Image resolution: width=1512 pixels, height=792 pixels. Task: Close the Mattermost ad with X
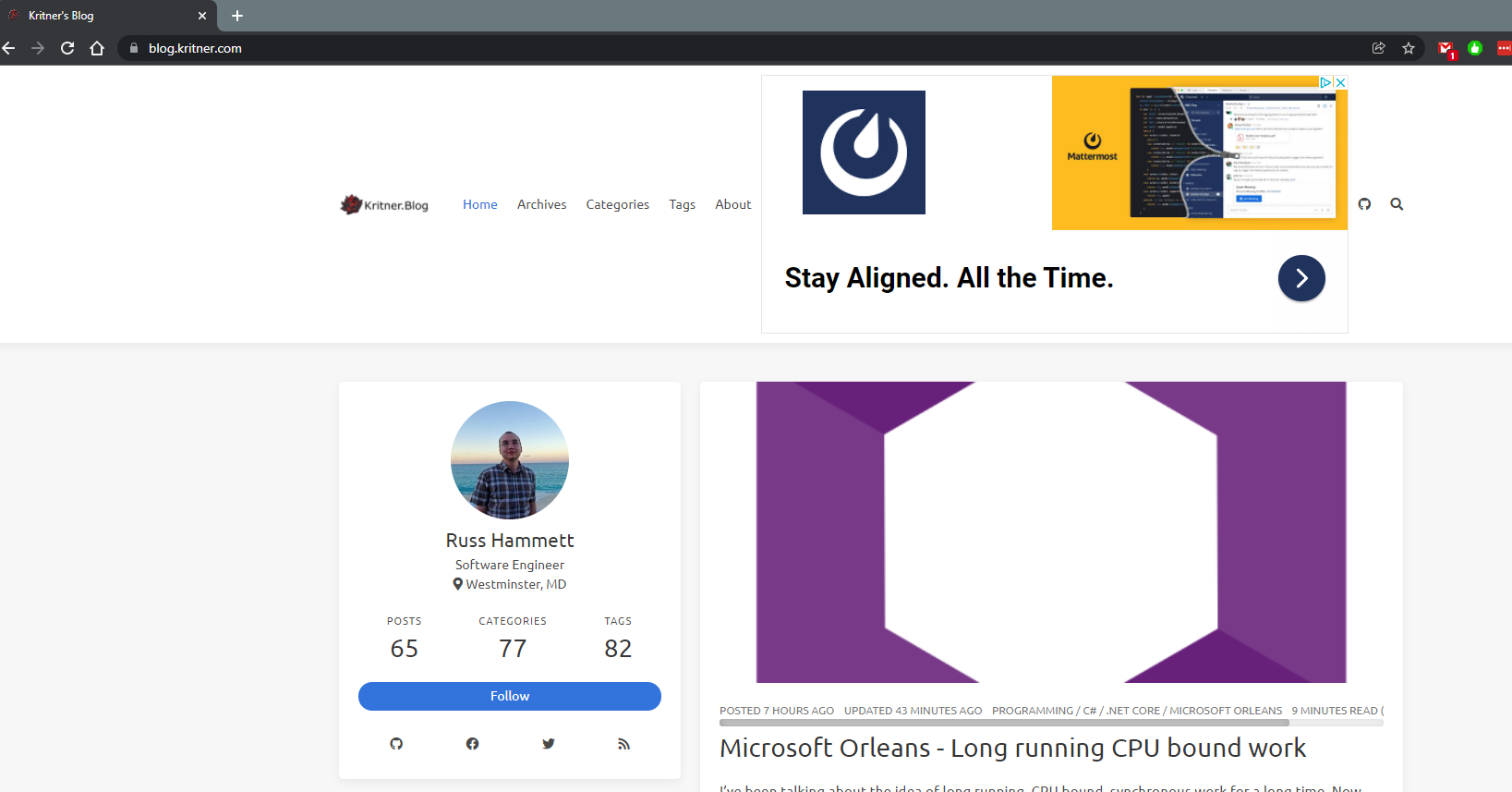coord(1340,82)
